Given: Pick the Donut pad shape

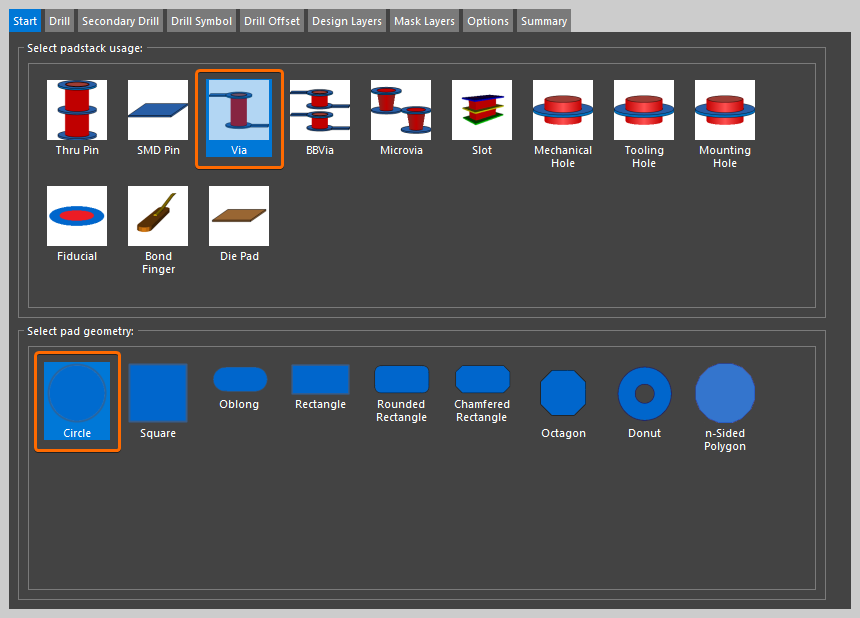Looking at the screenshot, I should (644, 393).
